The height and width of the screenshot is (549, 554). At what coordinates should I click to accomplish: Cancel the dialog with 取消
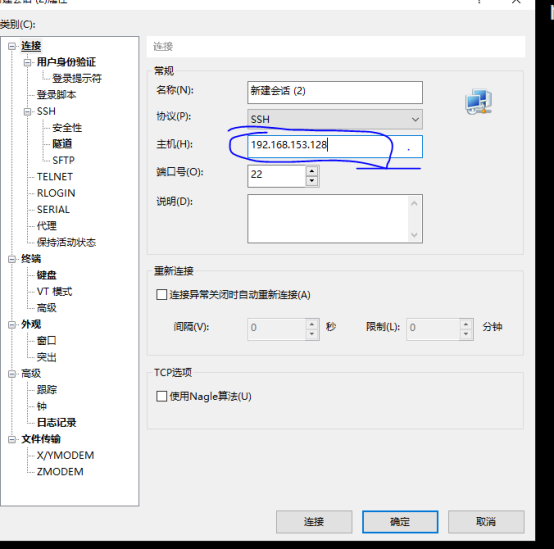click(x=486, y=521)
